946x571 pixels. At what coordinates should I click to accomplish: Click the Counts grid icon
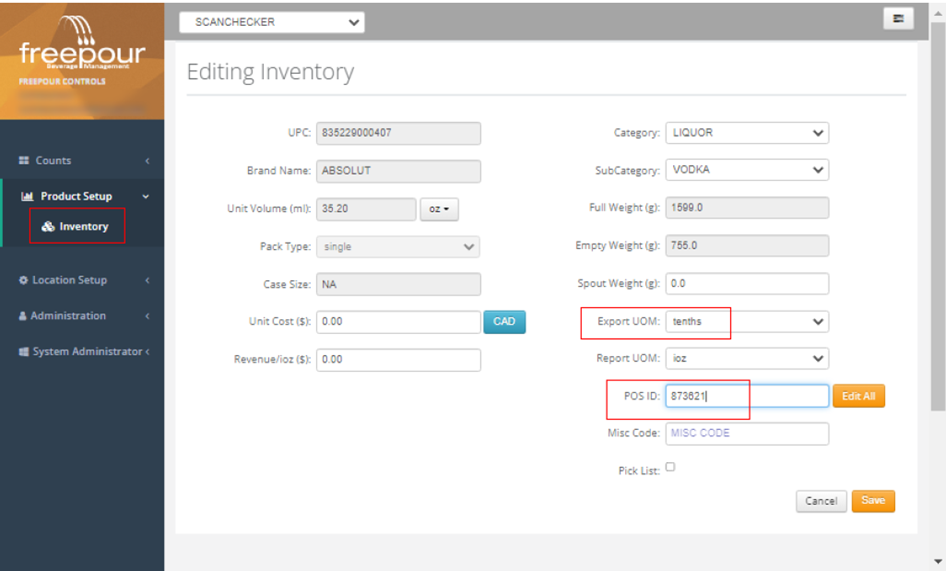pyautogui.click(x=24, y=160)
